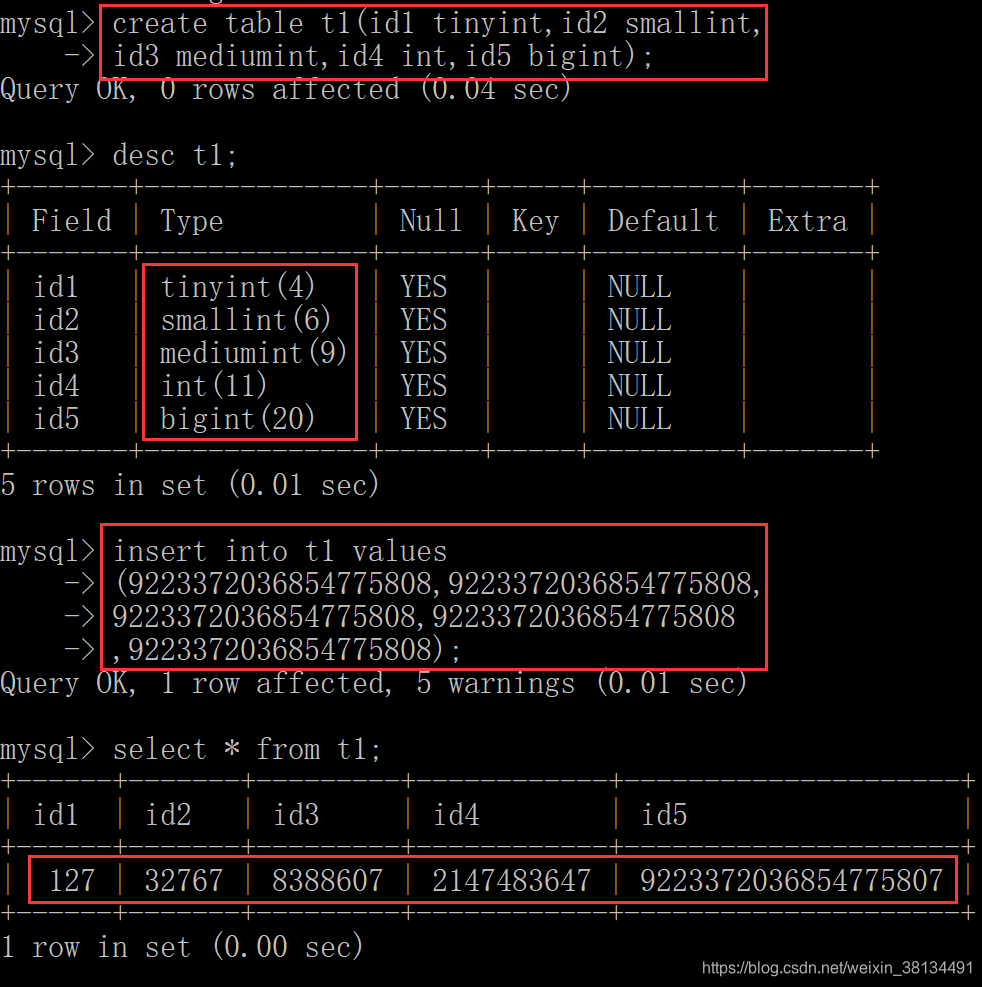Click 'mediumint(9)' type cell

(x=253, y=352)
